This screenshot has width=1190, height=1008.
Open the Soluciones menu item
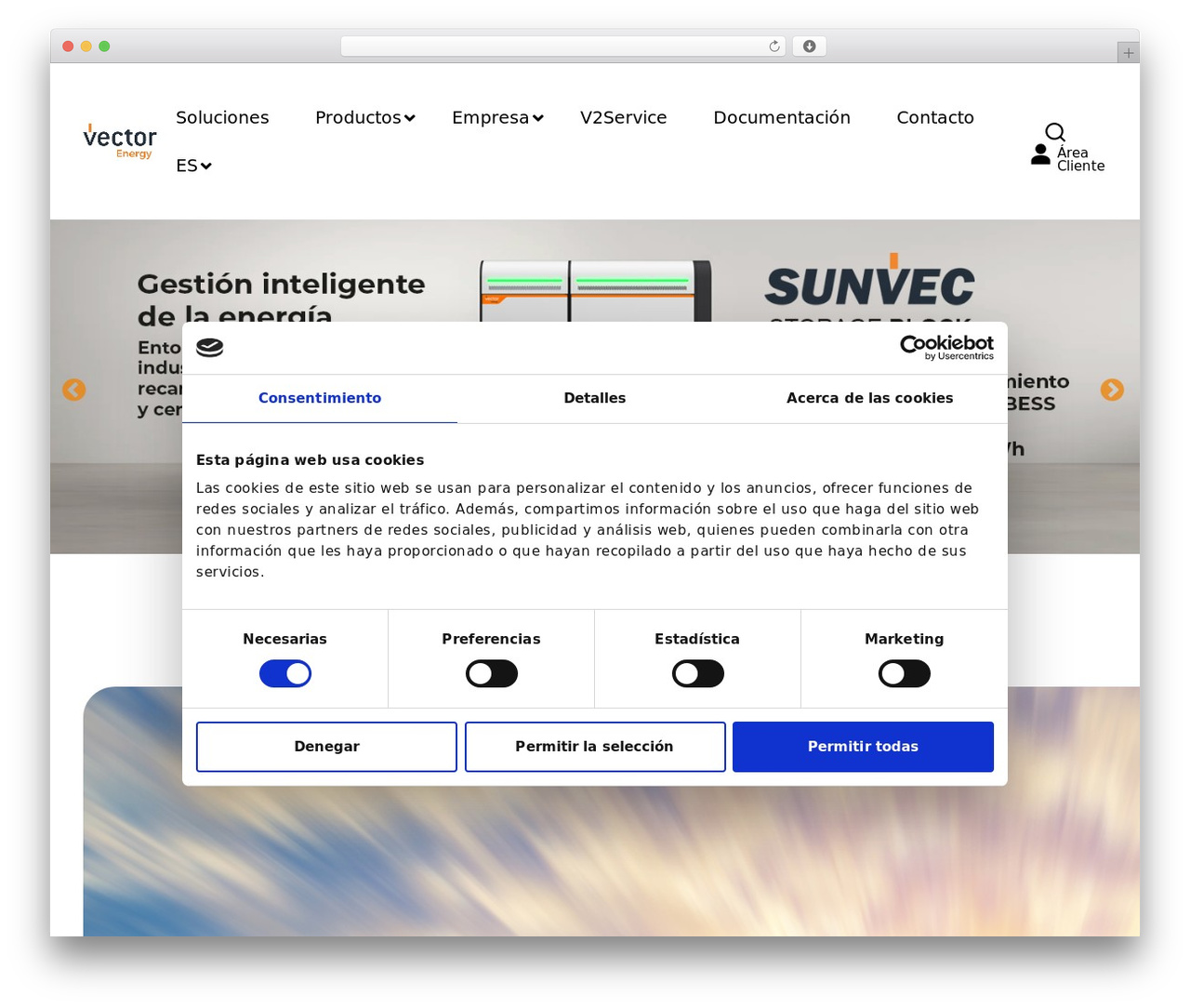pyautogui.click(x=222, y=117)
